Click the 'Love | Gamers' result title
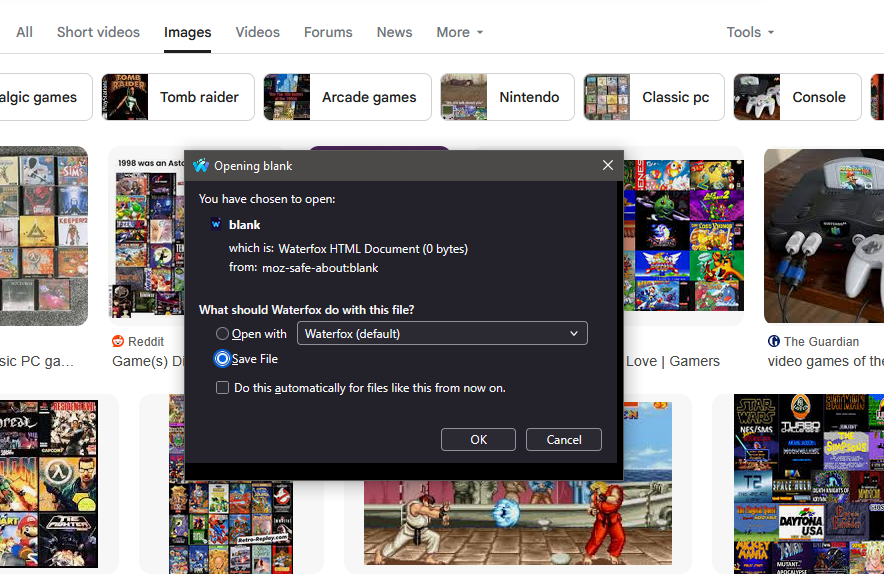The width and height of the screenshot is (884, 578). 673,361
